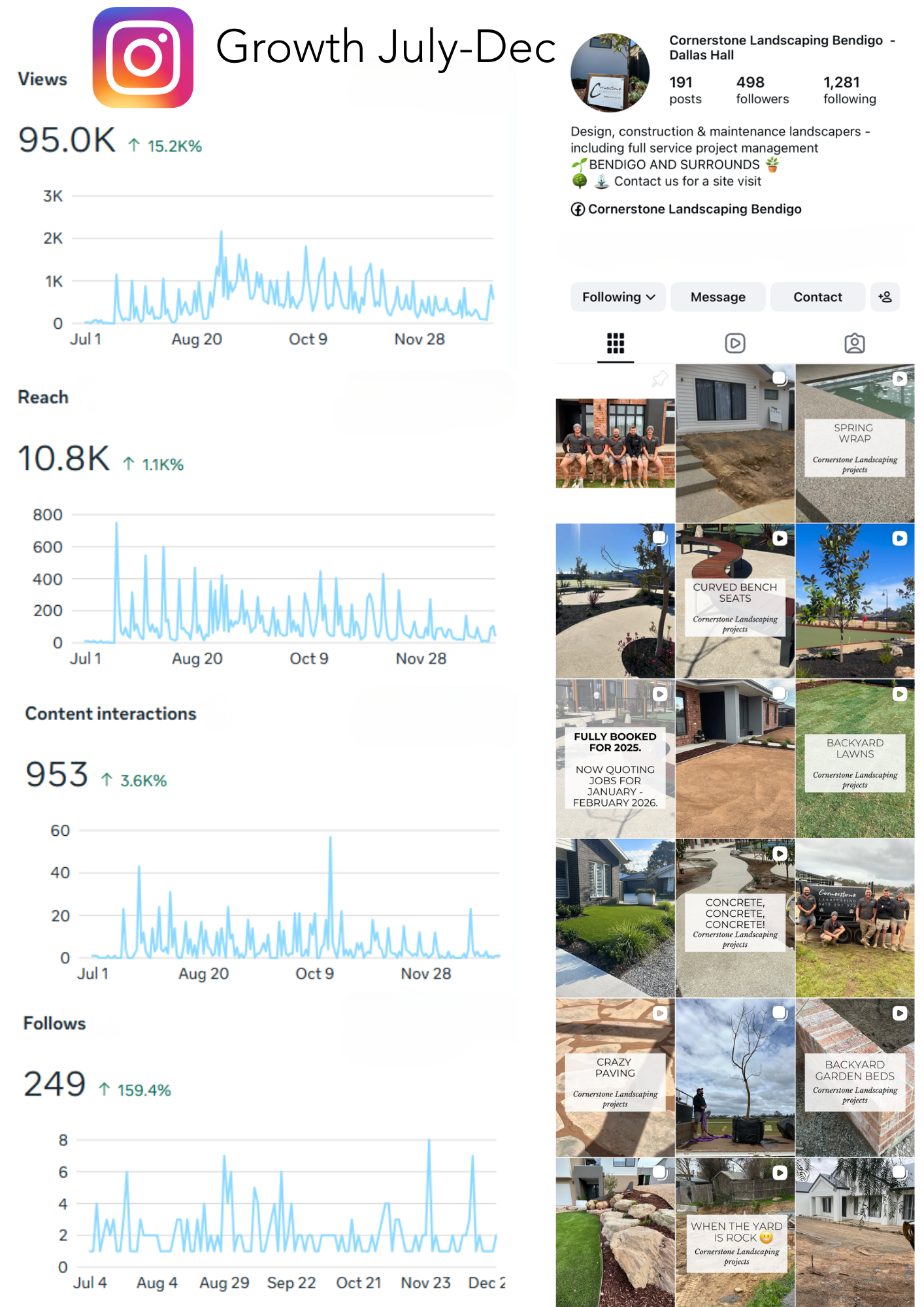This screenshot has width=924, height=1307.
Task: Click reel icon on BACKYARD LAWNS
Action: [900, 694]
